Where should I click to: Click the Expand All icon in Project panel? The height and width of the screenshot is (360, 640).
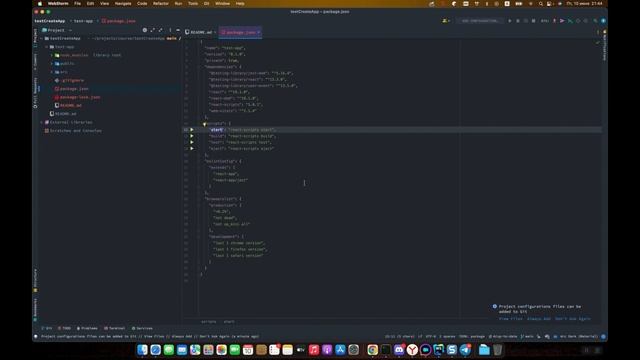tap(153, 30)
